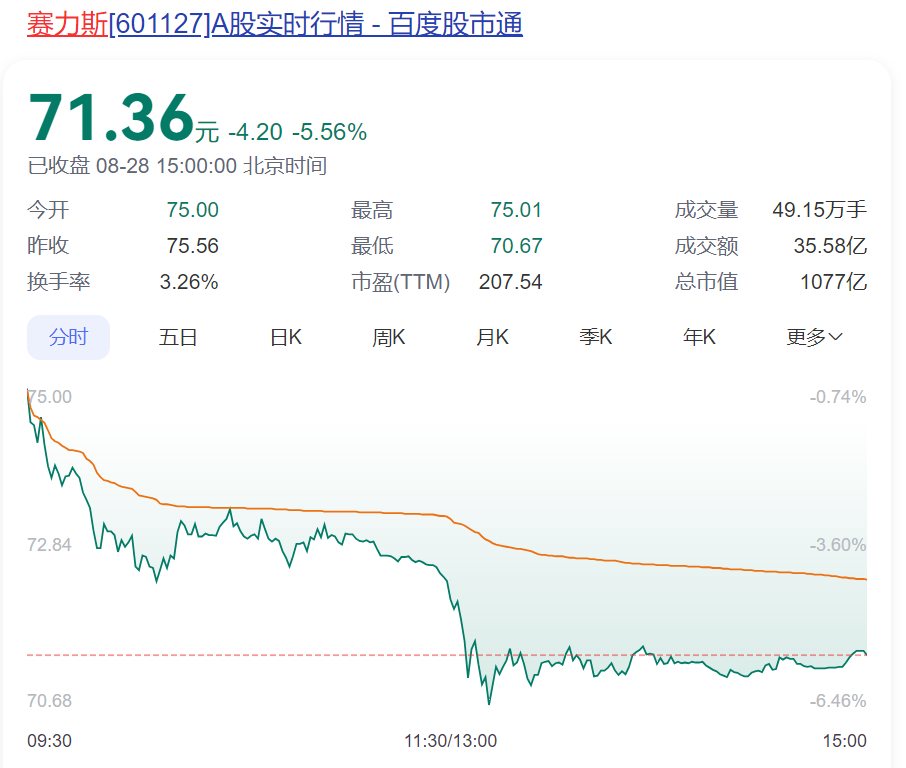
Task: Click the 最低 label
Action: pyautogui.click(x=372, y=246)
